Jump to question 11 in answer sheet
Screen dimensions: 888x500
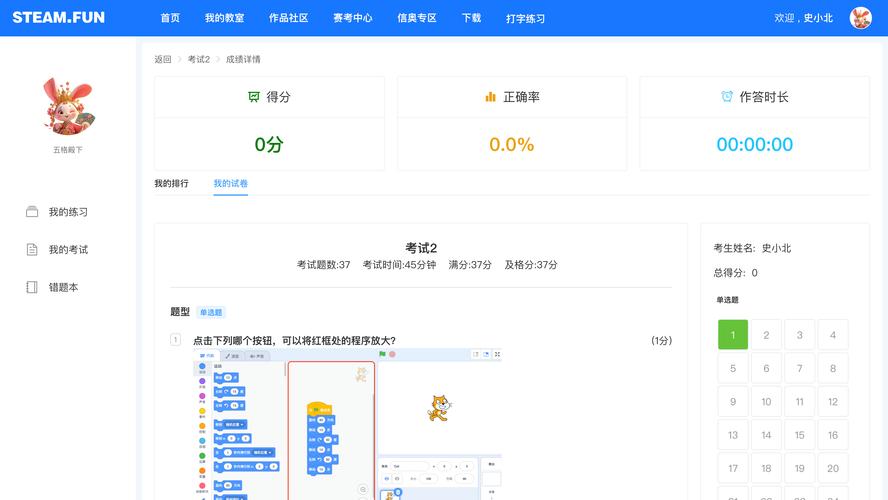pos(800,401)
